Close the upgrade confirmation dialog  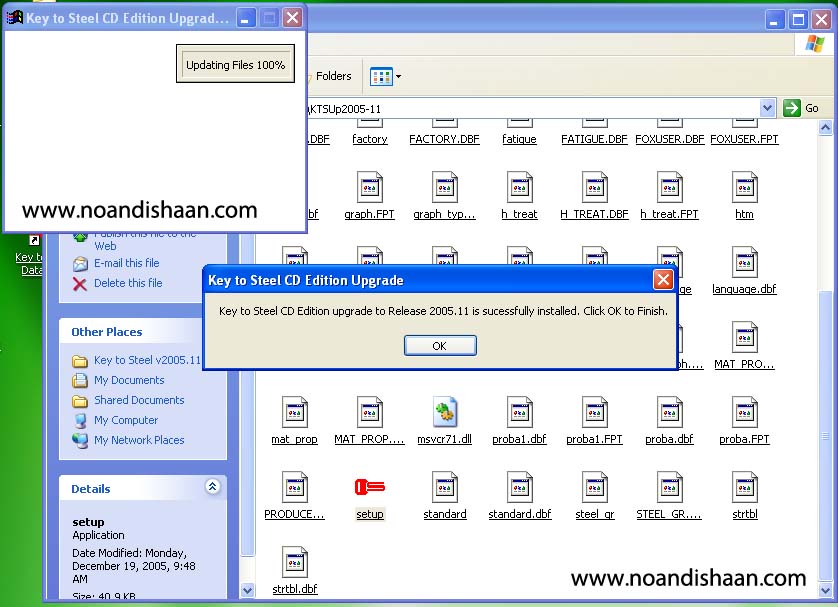click(662, 280)
